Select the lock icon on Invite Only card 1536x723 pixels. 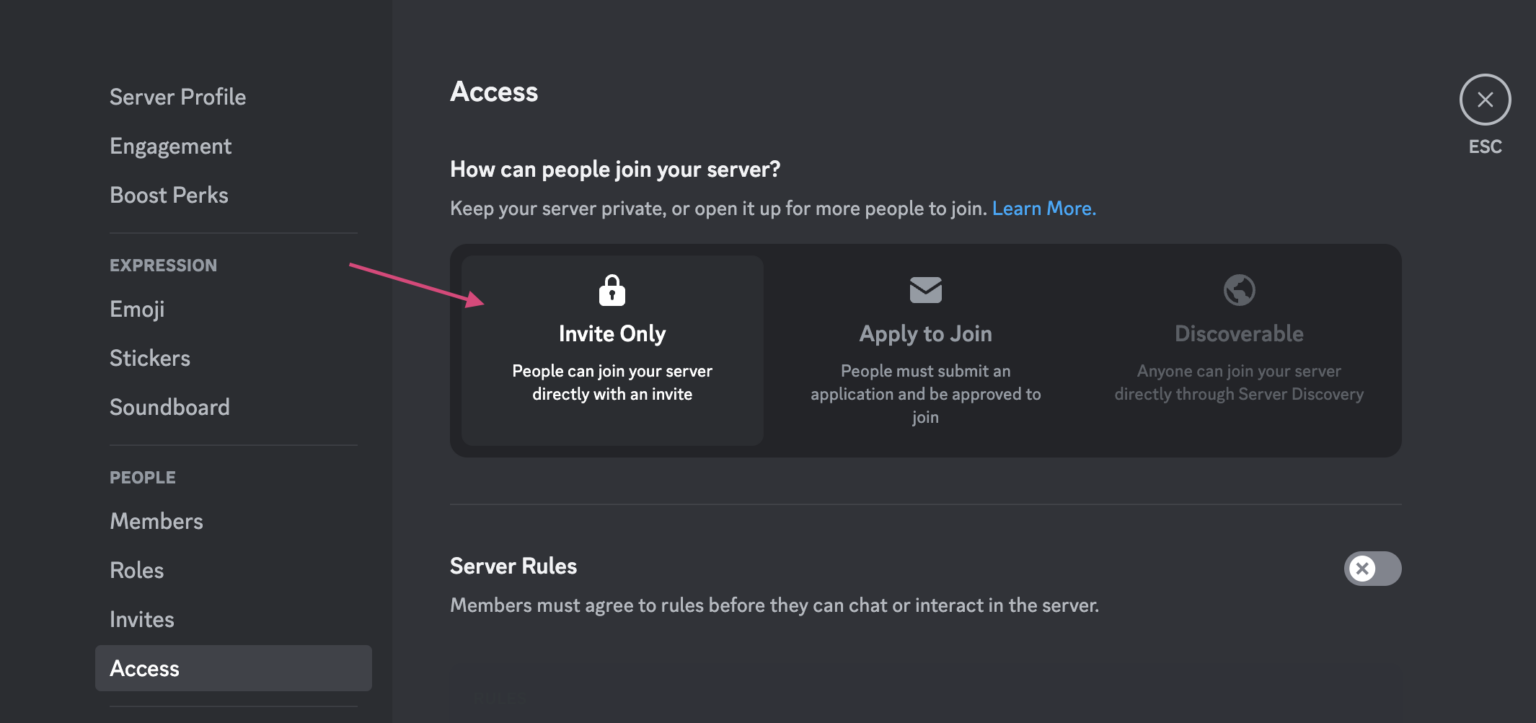pos(611,290)
